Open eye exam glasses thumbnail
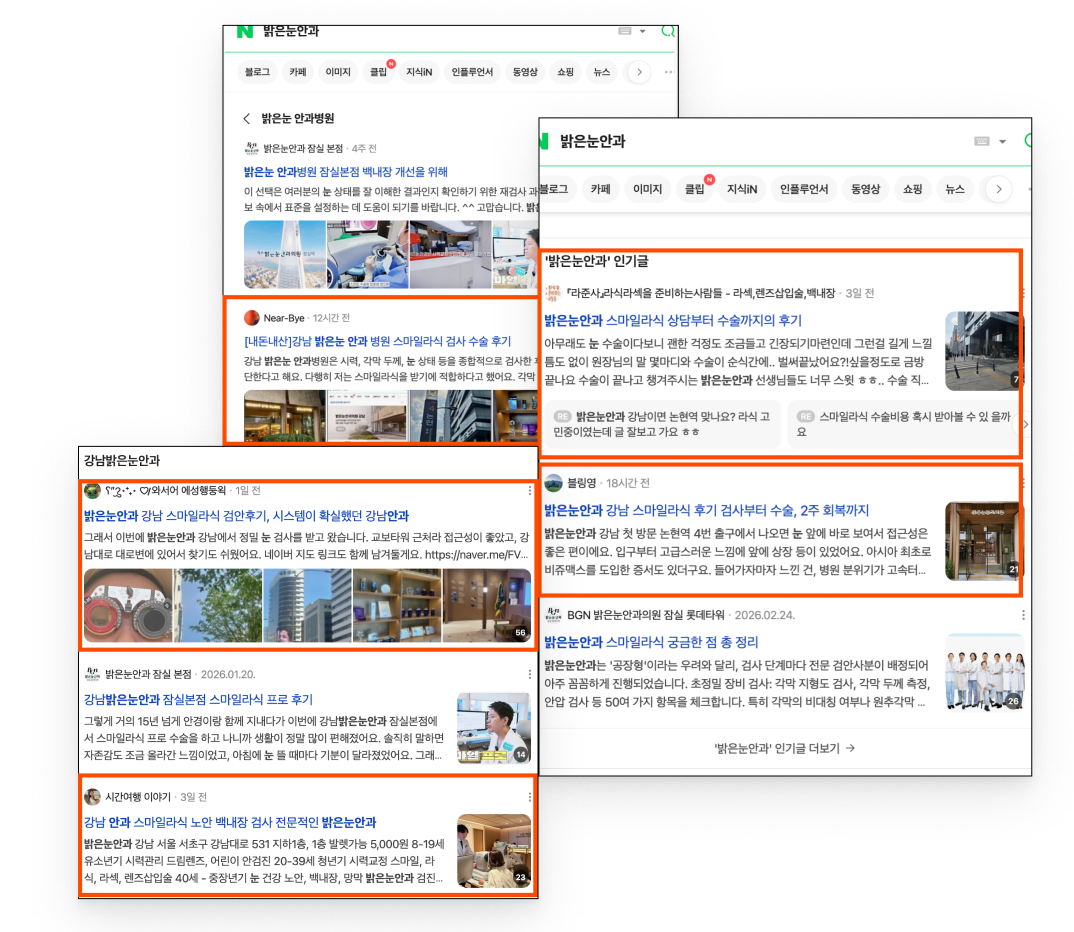The width and height of the screenshot is (1074, 932). (x=128, y=605)
